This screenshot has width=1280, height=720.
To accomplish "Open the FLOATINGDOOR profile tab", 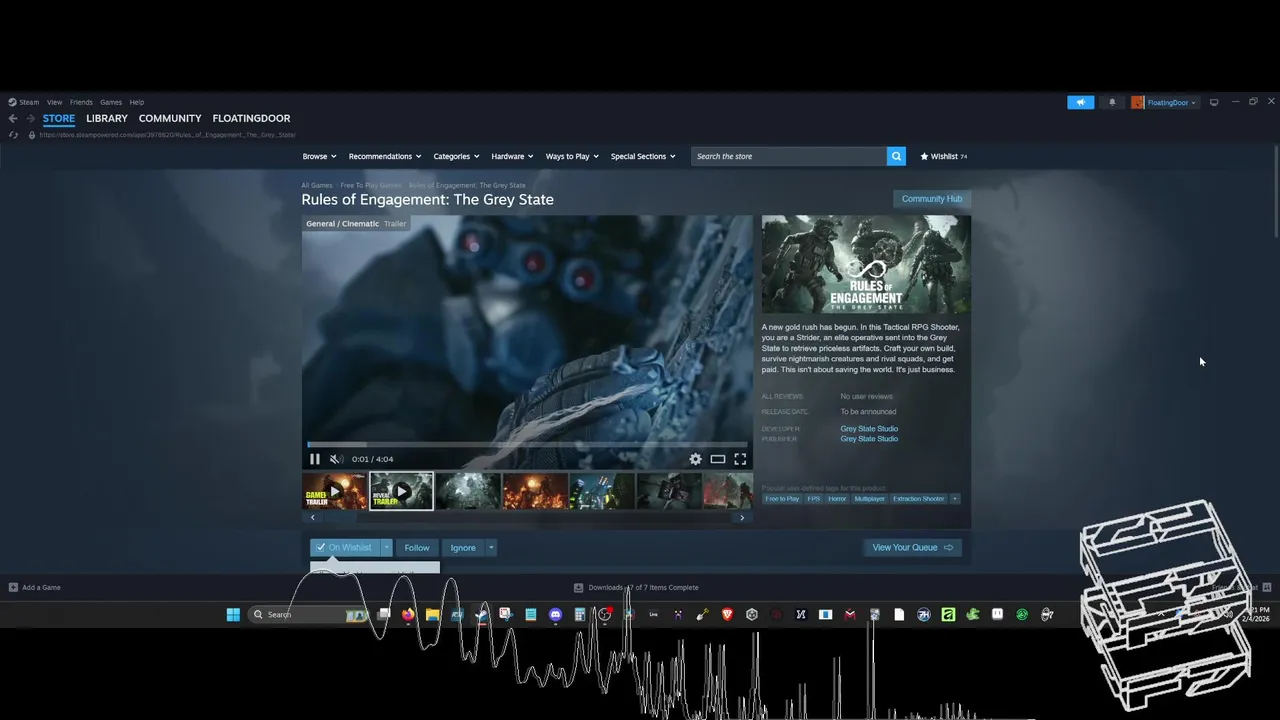I will [x=251, y=118].
